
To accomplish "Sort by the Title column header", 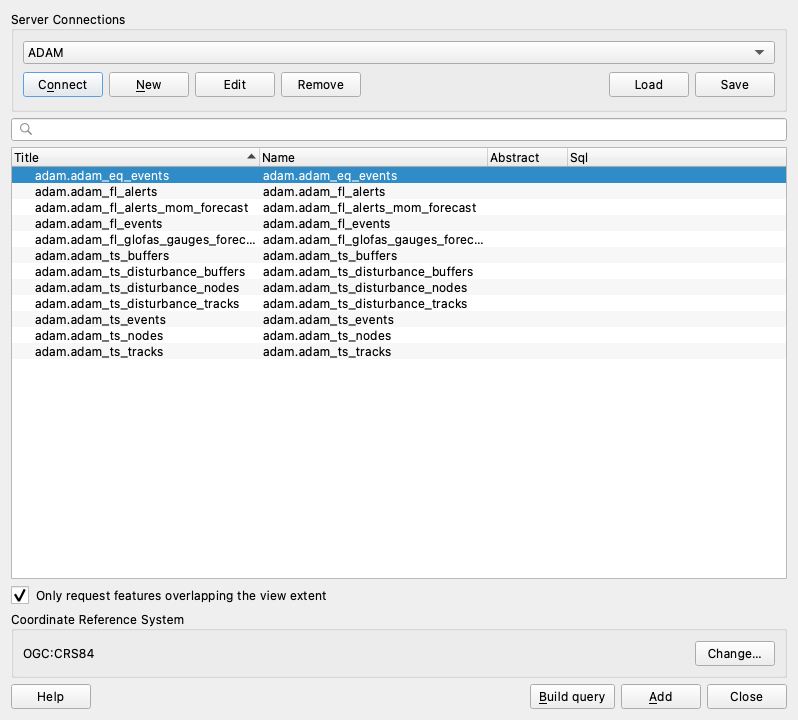I will [x=135, y=157].
